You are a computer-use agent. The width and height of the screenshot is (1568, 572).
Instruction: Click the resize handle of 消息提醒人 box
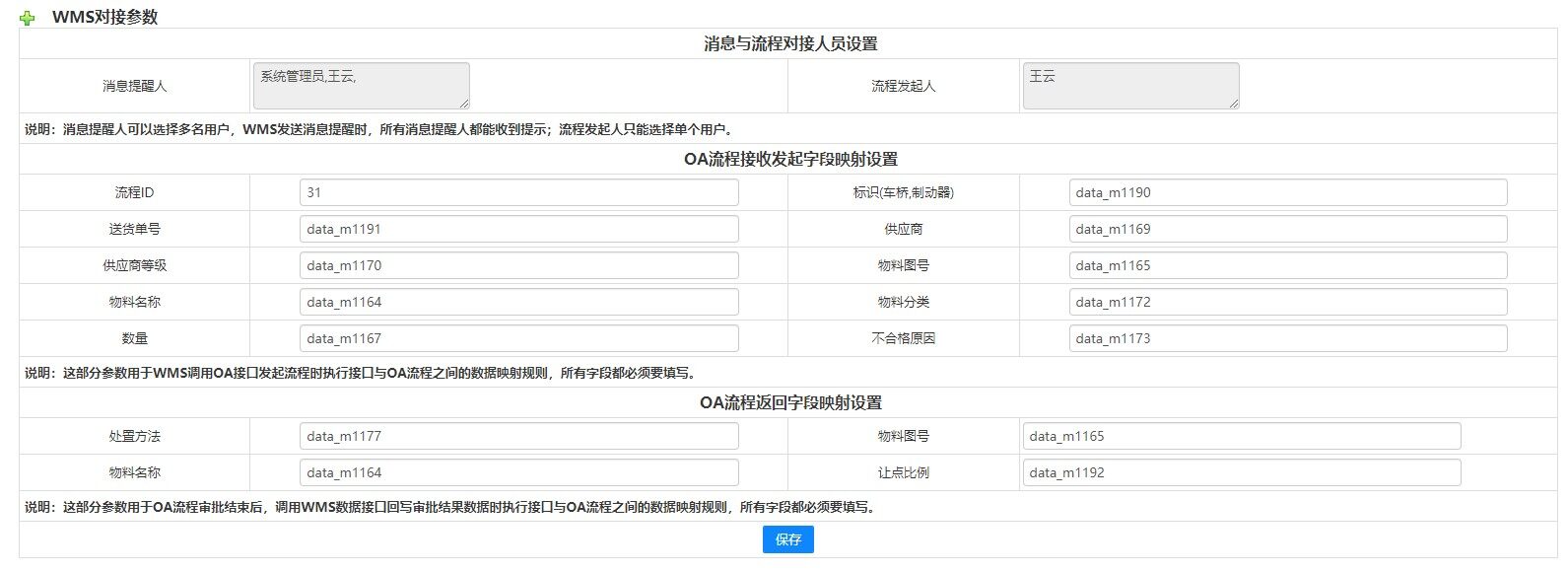pos(464,103)
